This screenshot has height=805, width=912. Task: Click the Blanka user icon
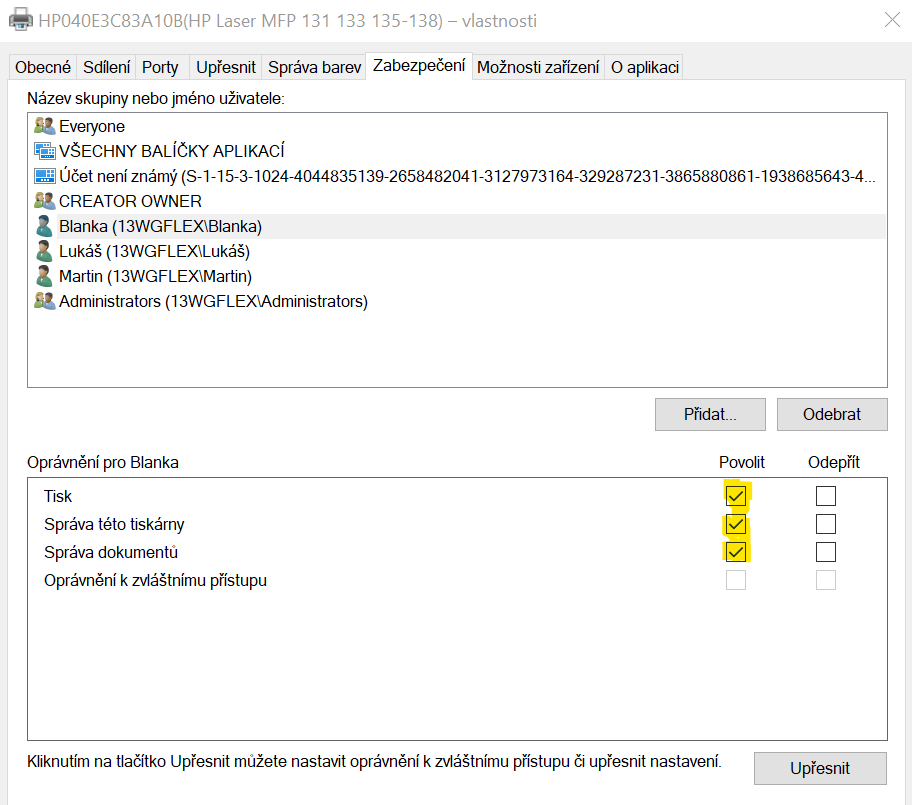pyautogui.click(x=44, y=226)
